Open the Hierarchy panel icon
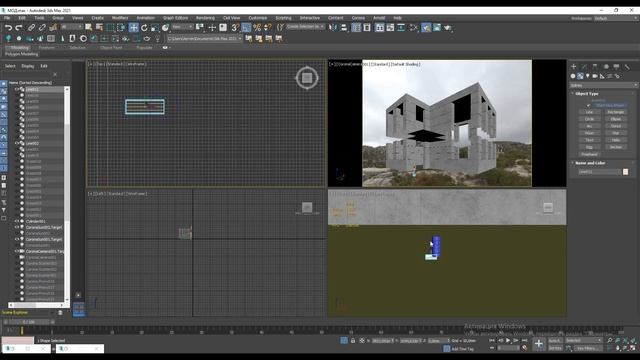Viewport: 640px width, 360px height. [x=595, y=67]
